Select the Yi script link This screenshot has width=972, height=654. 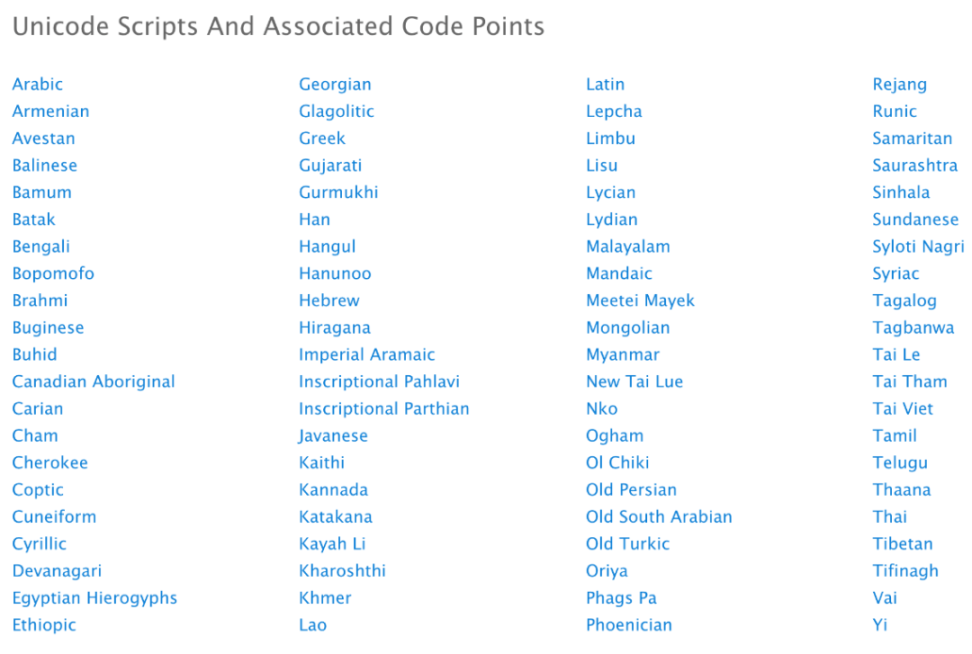click(x=880, y=625)
